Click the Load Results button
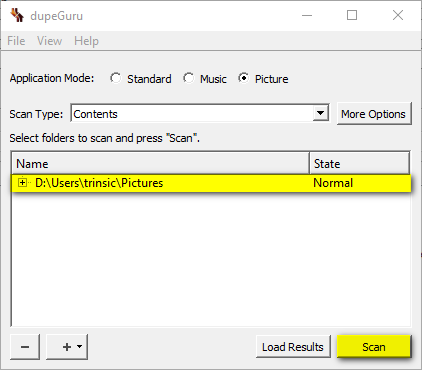The image size is (422, 370). (x=293, y=347)
